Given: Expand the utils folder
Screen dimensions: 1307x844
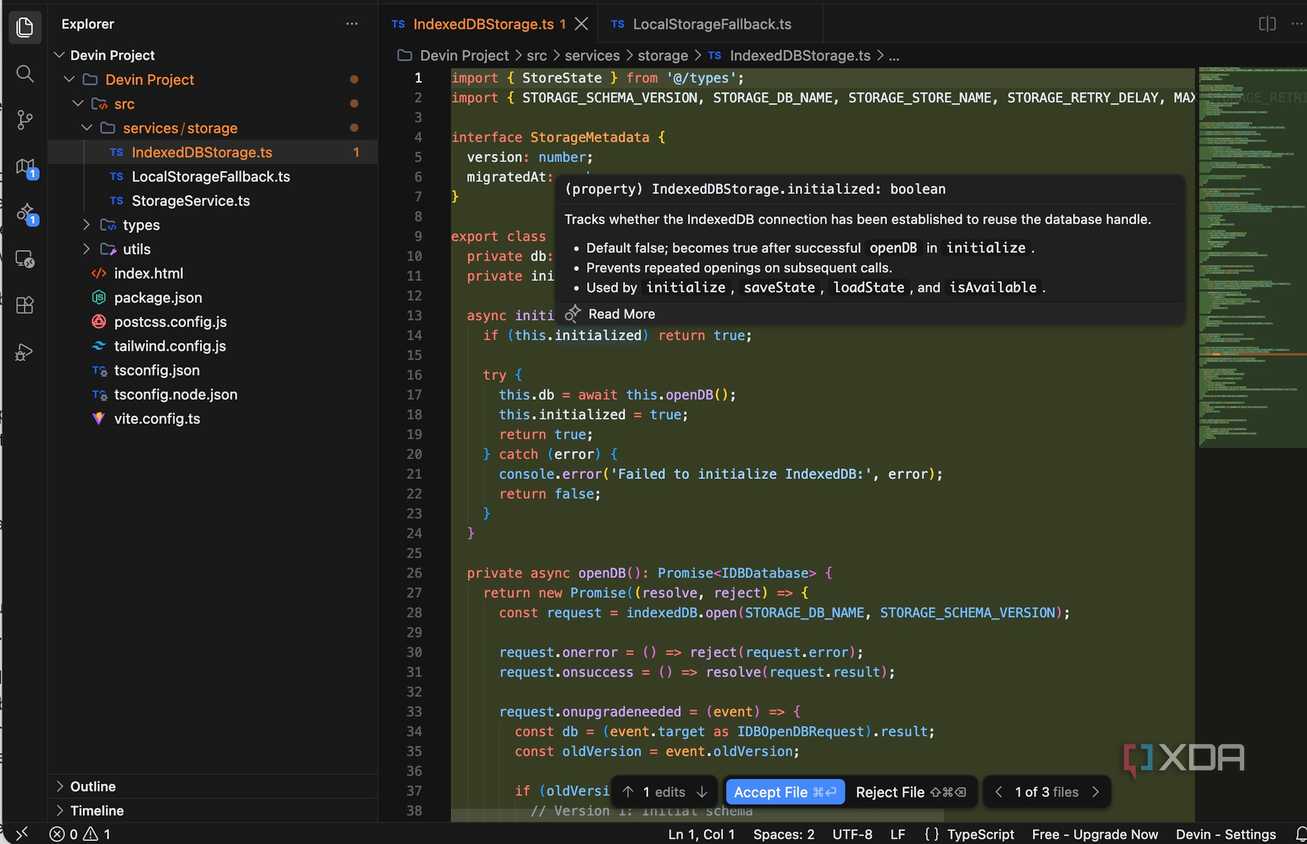Looking at the screenshot, I should (87, 249).
